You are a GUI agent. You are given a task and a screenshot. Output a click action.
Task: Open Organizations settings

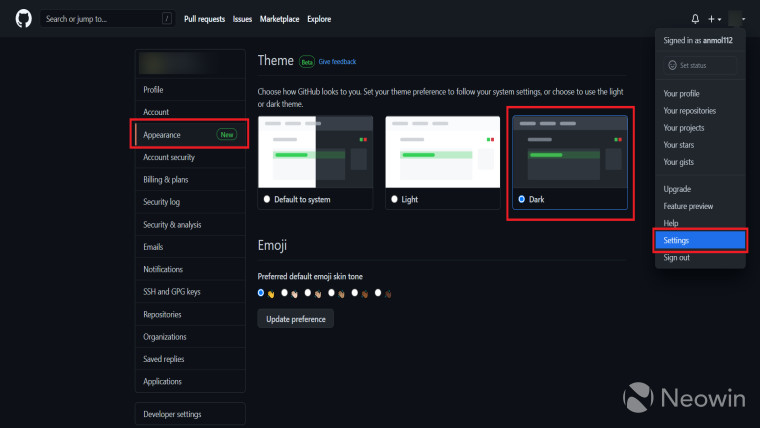(x=190, y=336)
